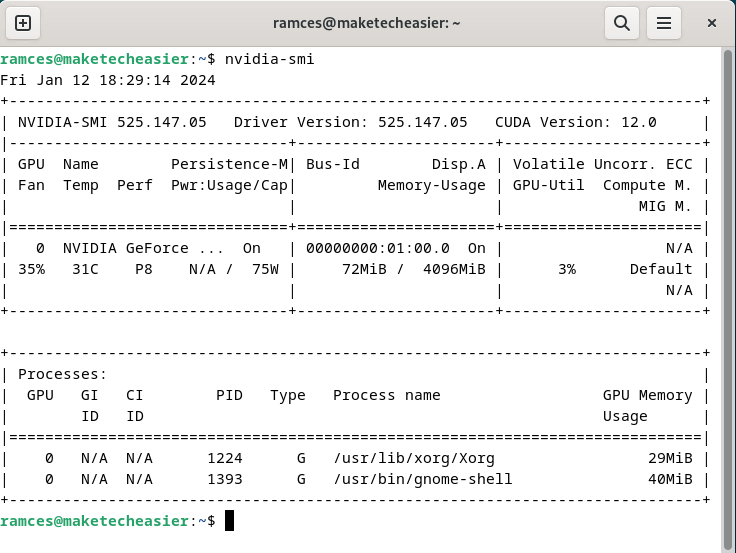Click the bus ID 00000000:01:00.0
This screenshot has height=553, width=736.
tap(378, 248)
